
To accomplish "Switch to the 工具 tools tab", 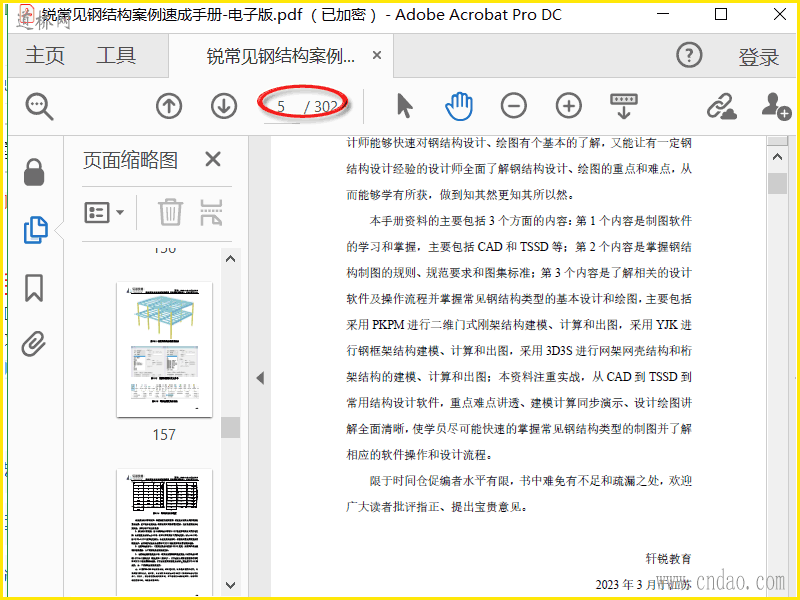I will [x=116, y=55].
